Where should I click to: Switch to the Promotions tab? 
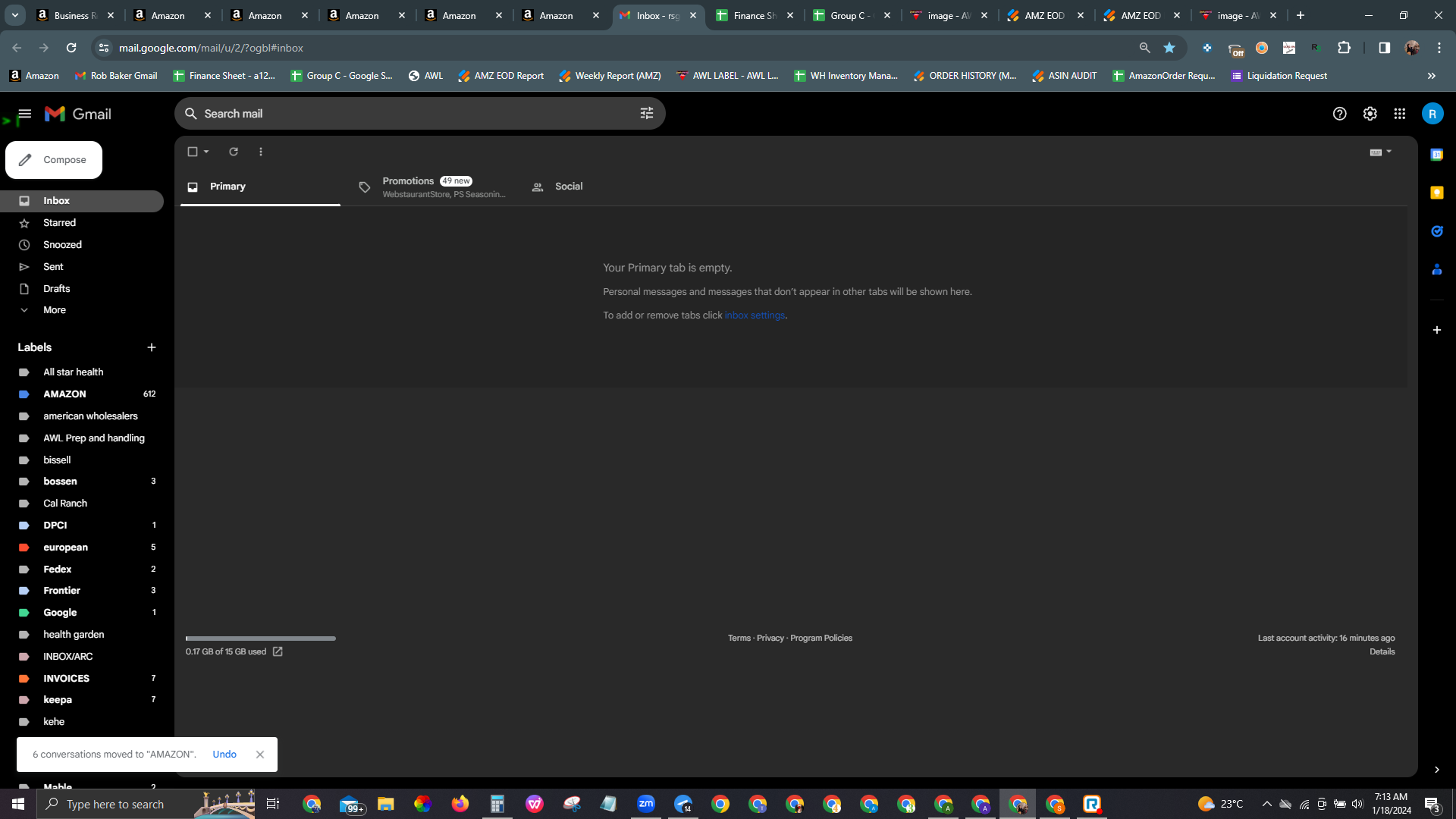coord(432,187)
